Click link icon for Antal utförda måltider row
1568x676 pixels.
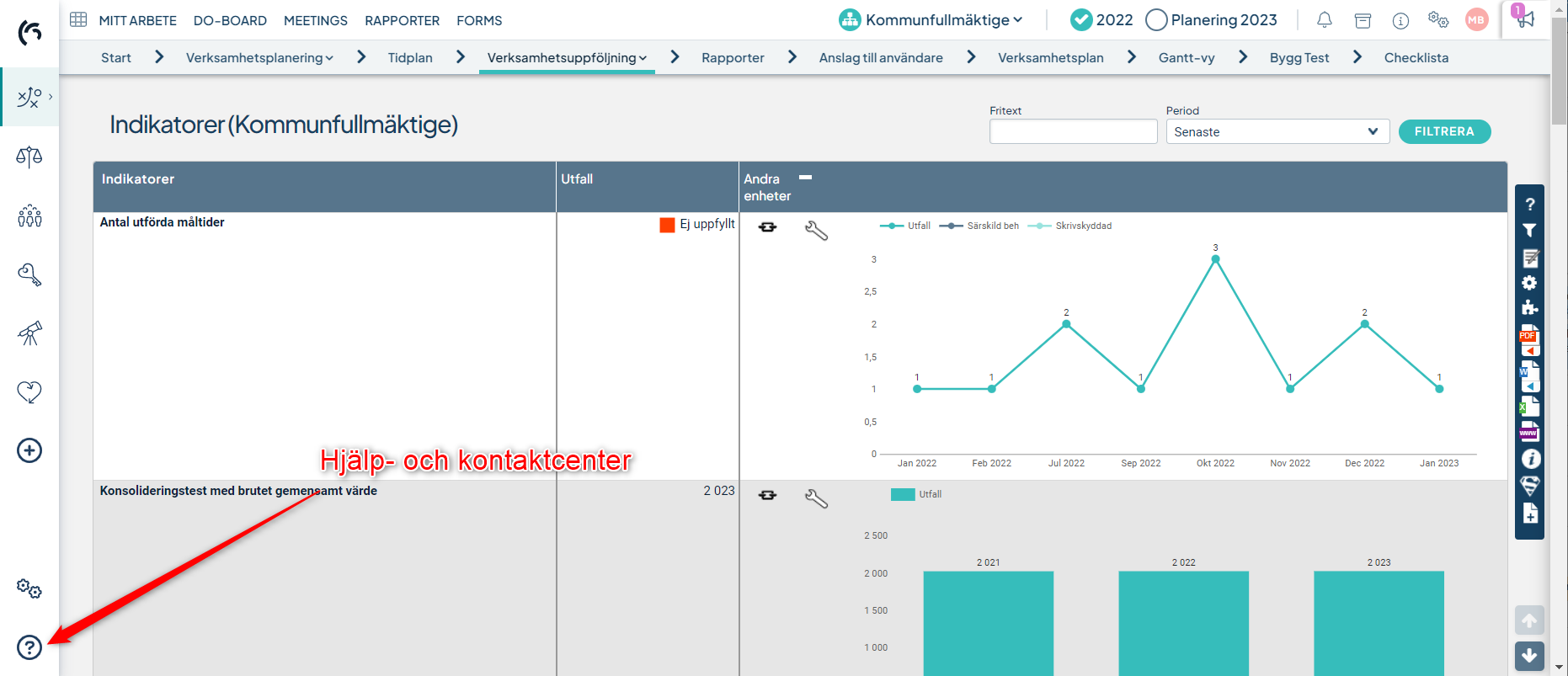click(x=767, y=227)
